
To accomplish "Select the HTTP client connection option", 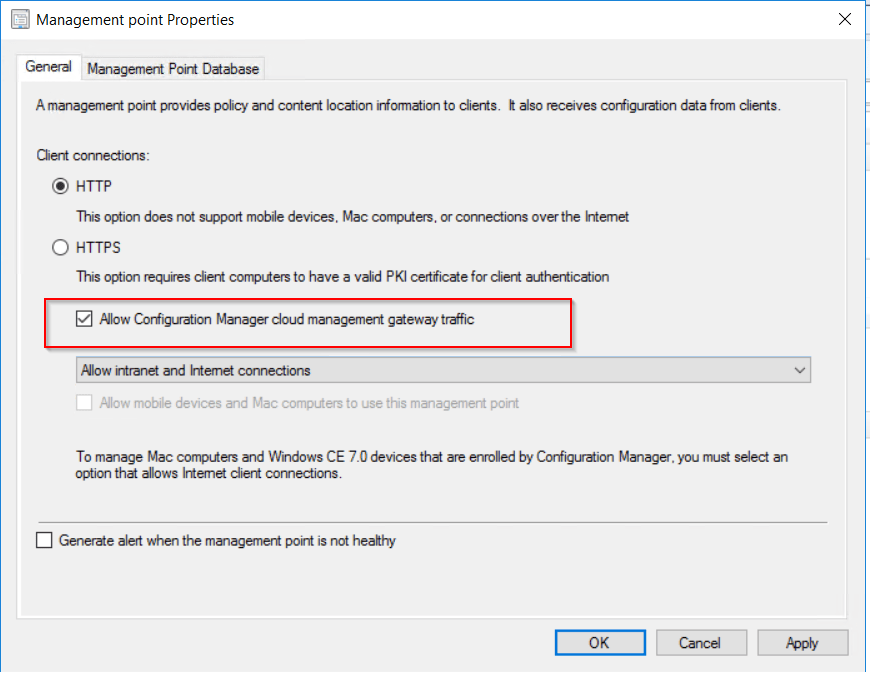I will point(61,186).
